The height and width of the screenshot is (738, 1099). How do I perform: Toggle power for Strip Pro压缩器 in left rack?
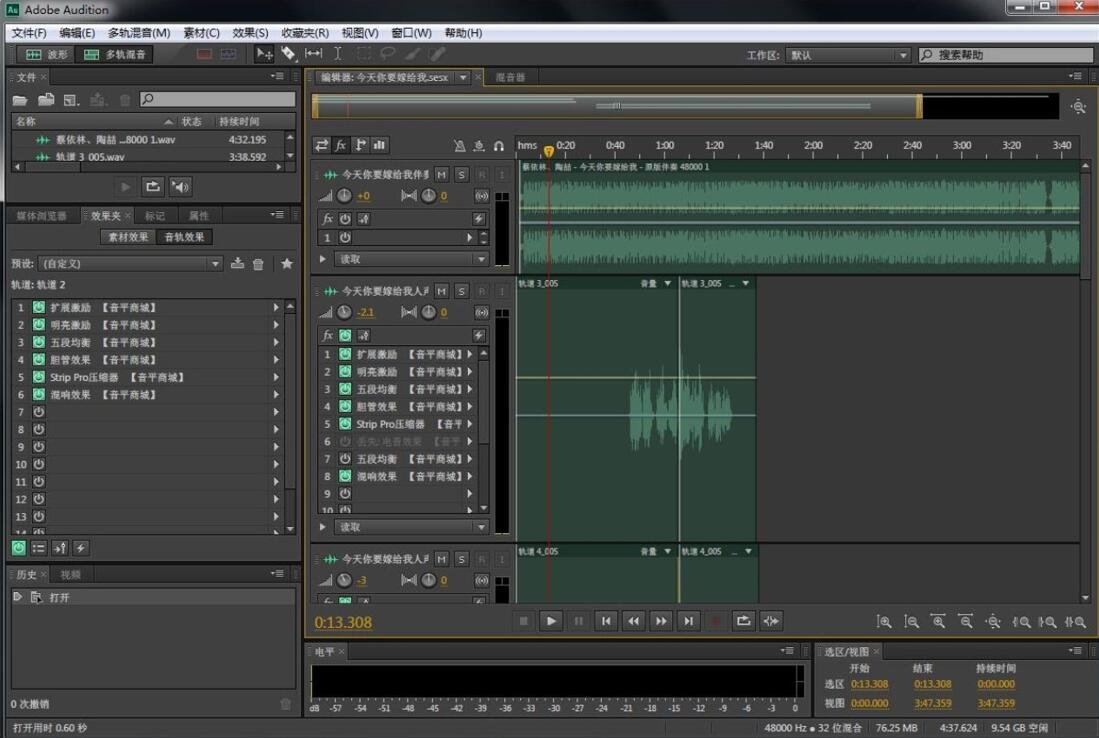(39, 377)
